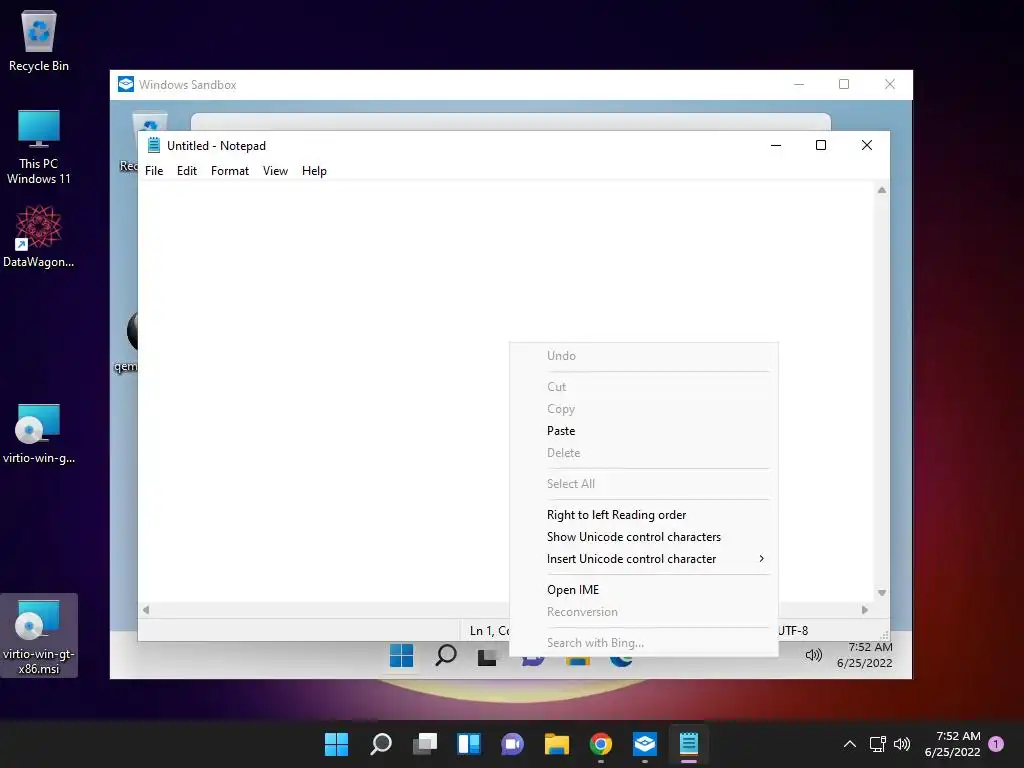Open host taskbar Search
This screenshot has height=768, width=1024.
coord(381,744)
